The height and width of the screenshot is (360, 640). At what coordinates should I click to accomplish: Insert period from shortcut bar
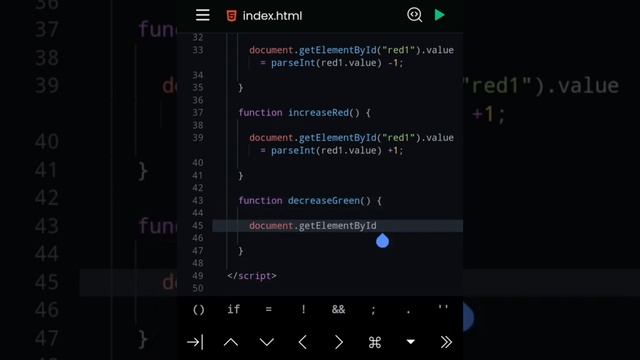click(408, 312)
